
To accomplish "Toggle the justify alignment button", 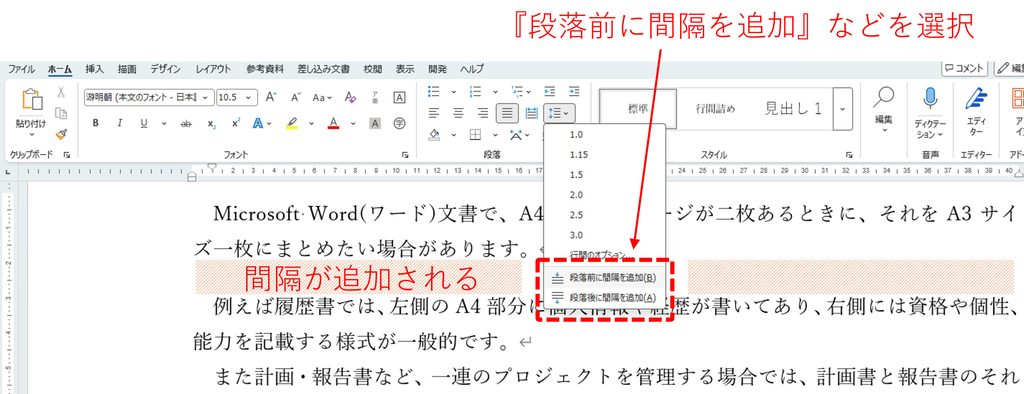I will point(507,113).
